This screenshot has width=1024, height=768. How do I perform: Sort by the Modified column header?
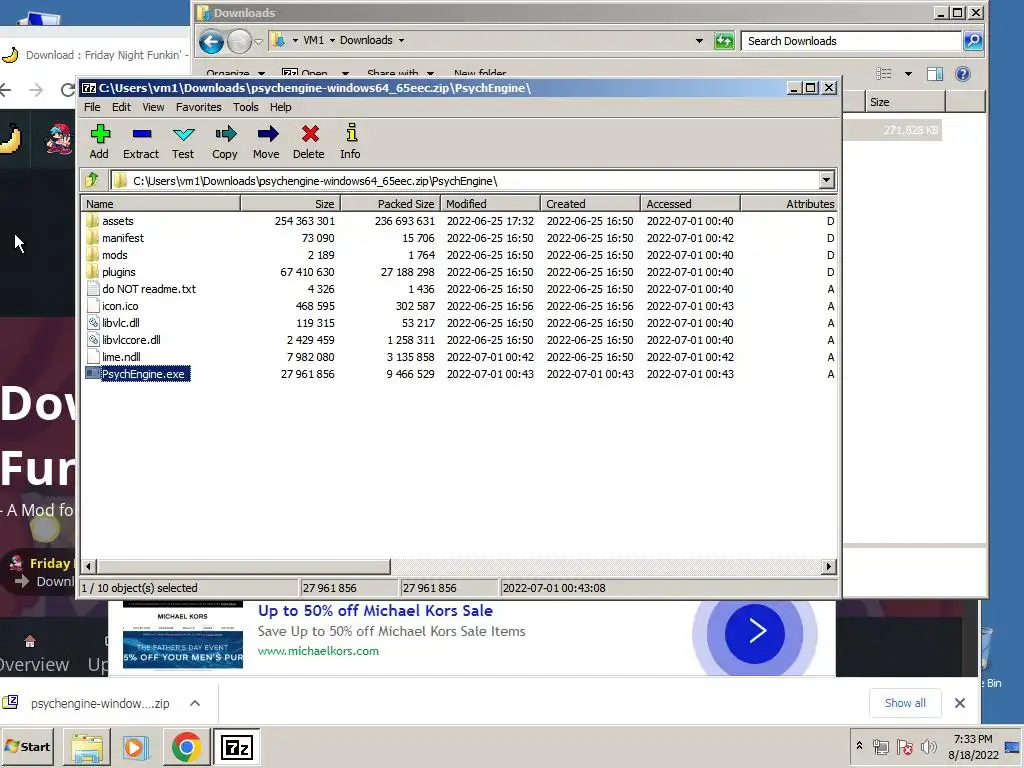(x=490, y=204)
